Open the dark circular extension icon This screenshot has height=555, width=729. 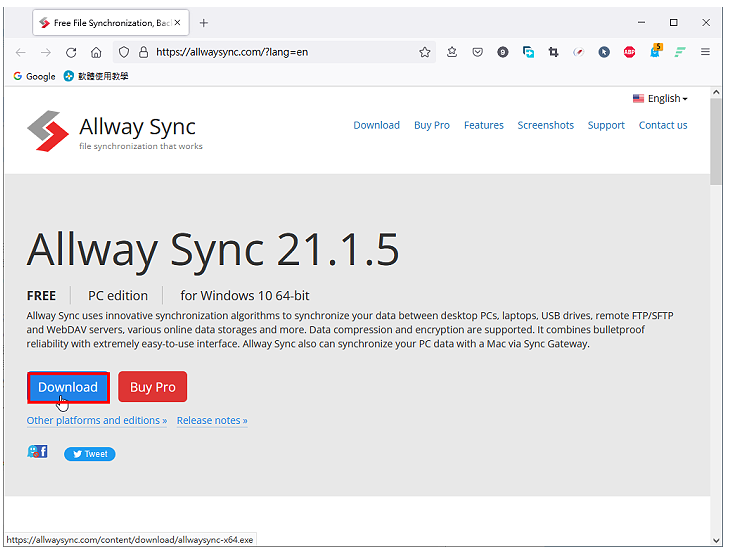(503, 52)
